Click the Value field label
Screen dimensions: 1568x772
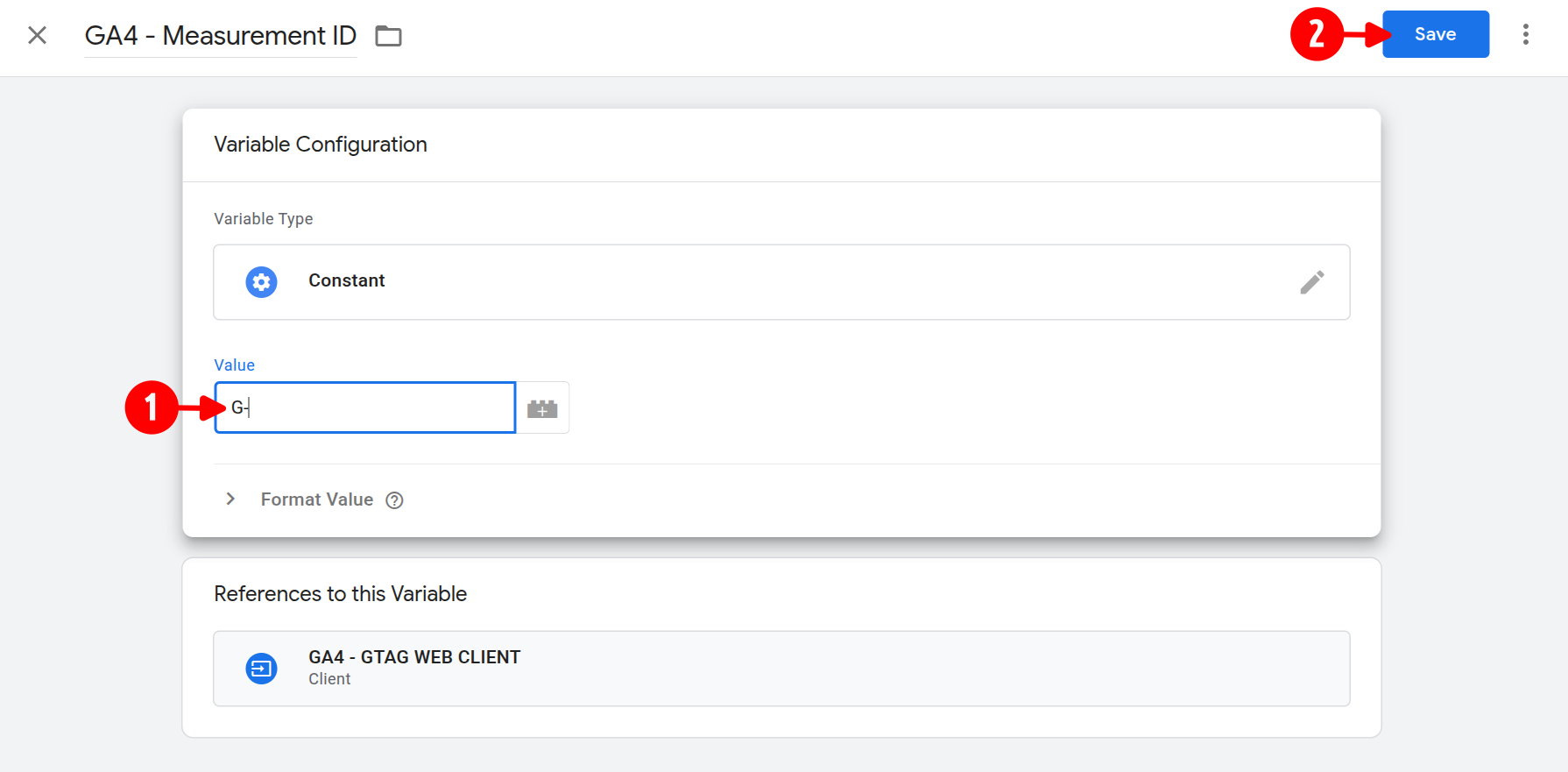click(x=234, y=365)
